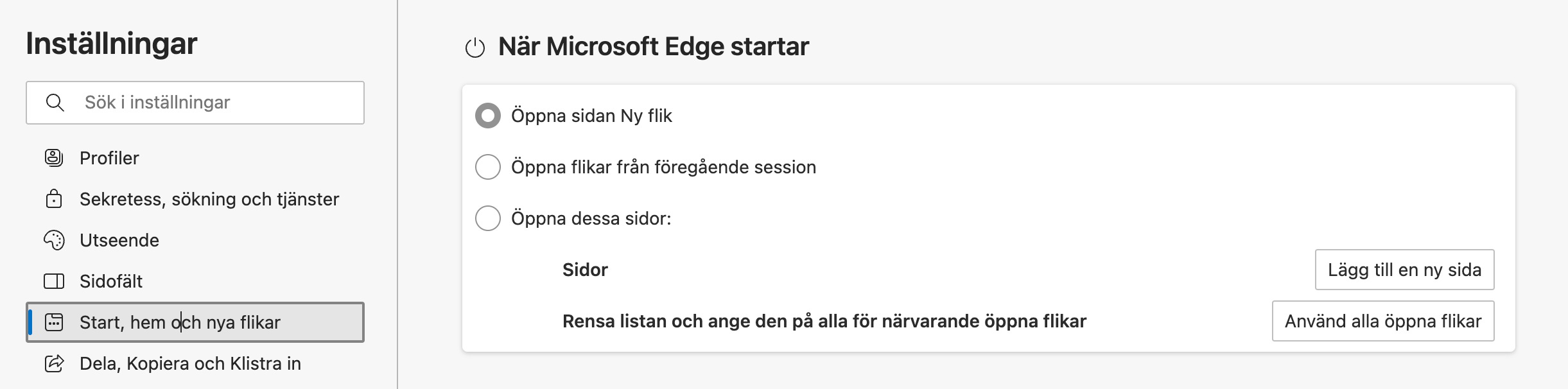Click Lägg till en ny sida button

(1404, 270)
